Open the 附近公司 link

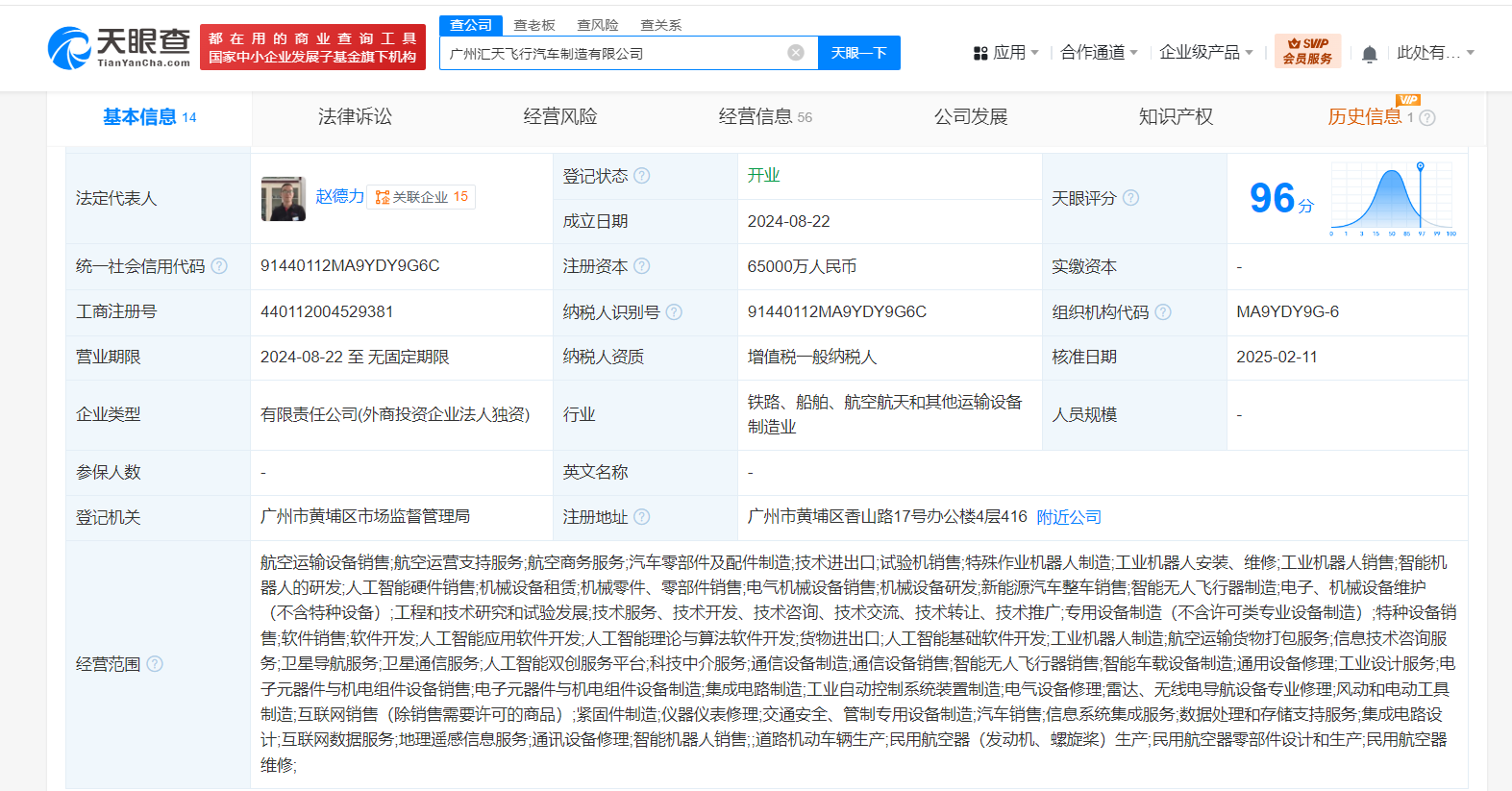tap(1069, 517)
